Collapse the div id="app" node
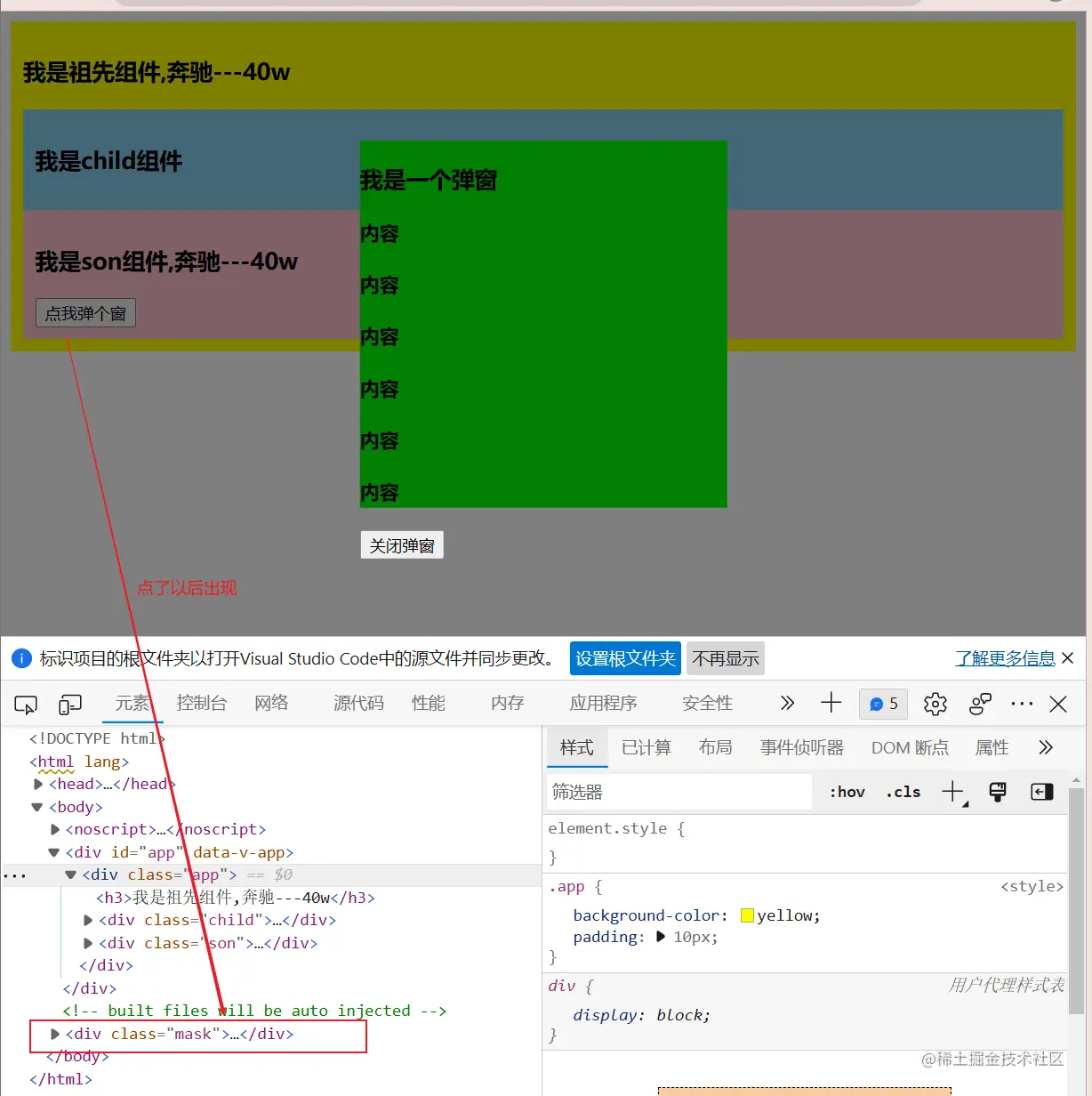1092x1096 pixels. click(x=54, y=853)
